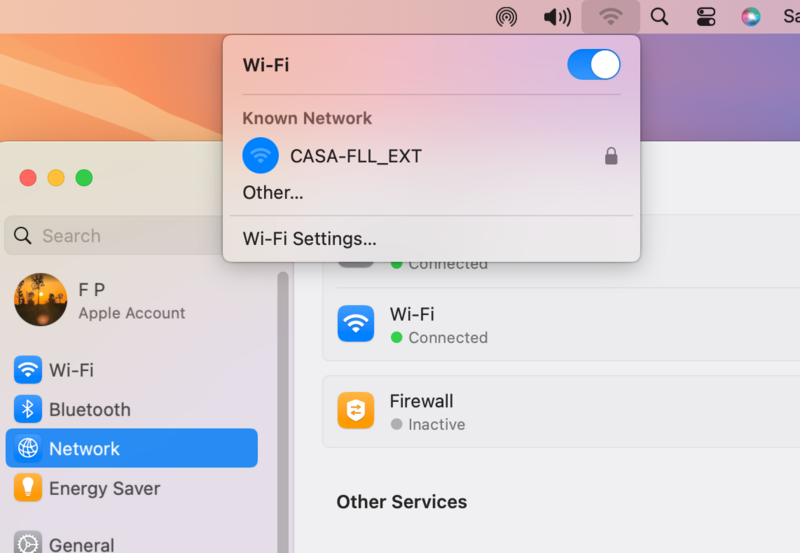Viewport: 800px width, 553px height.
Task: Click the CASA-FLL_EXT network Wi-Fi icon
Action: click(260, 156)
